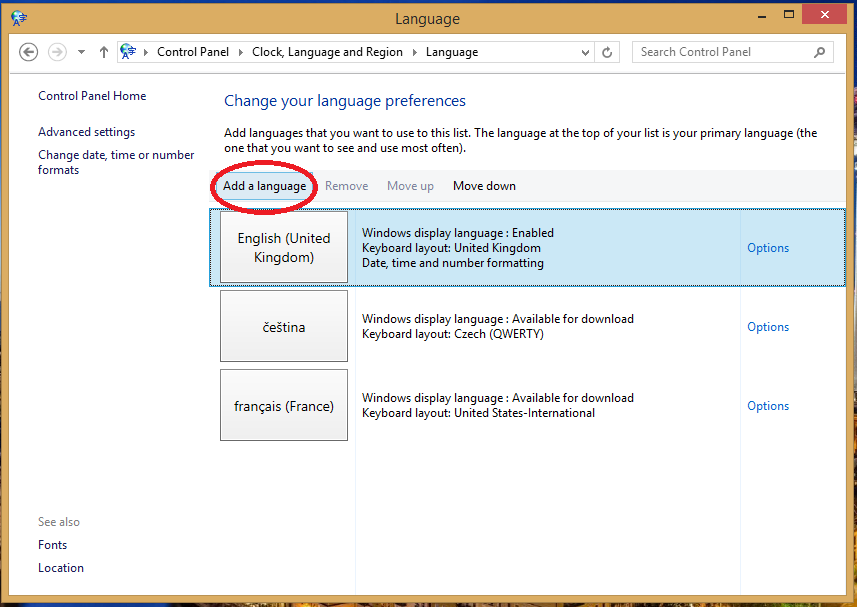Open Control Panel from the breadcrumb bar
Screen dimensions: 857x607
193,51
